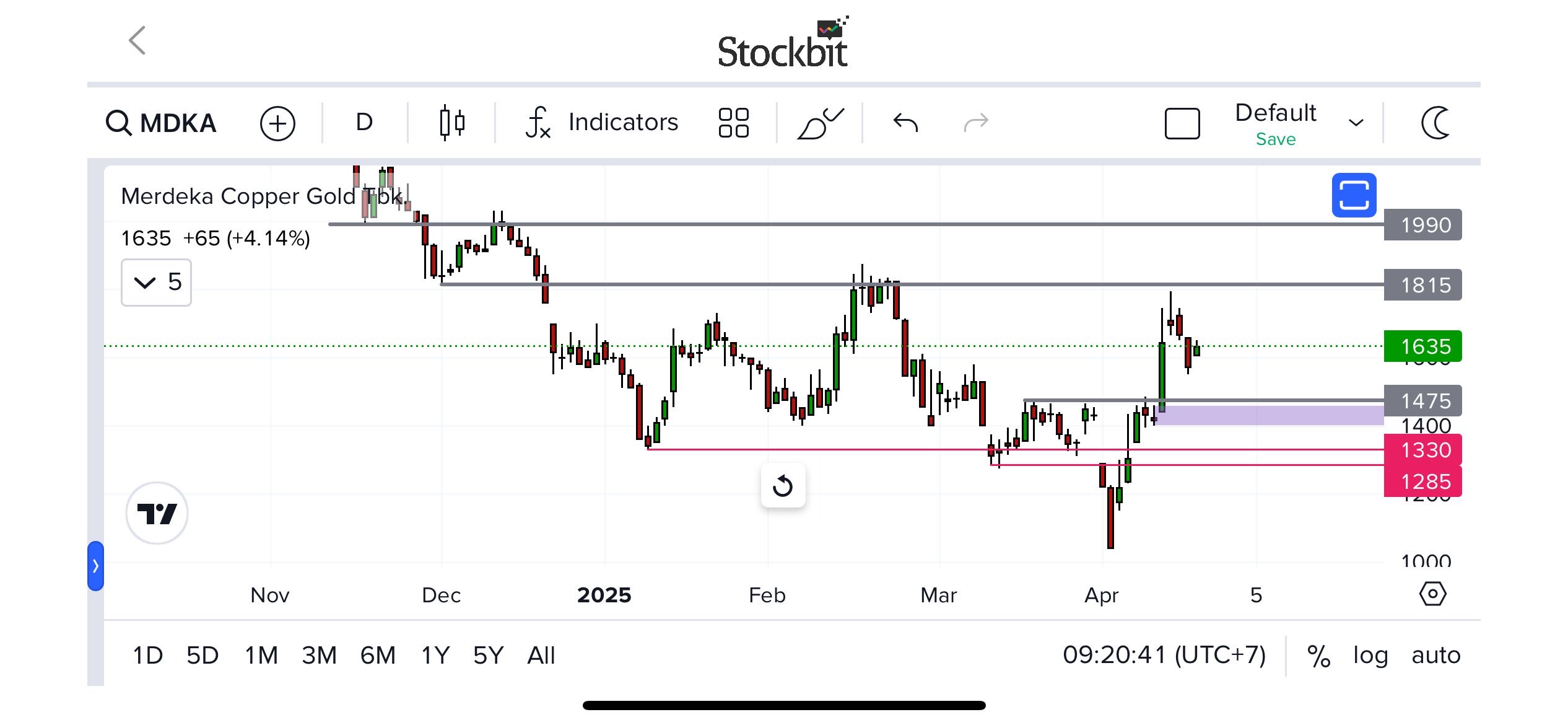
Task: Undo the last chart action
Action: click(905, 123)
